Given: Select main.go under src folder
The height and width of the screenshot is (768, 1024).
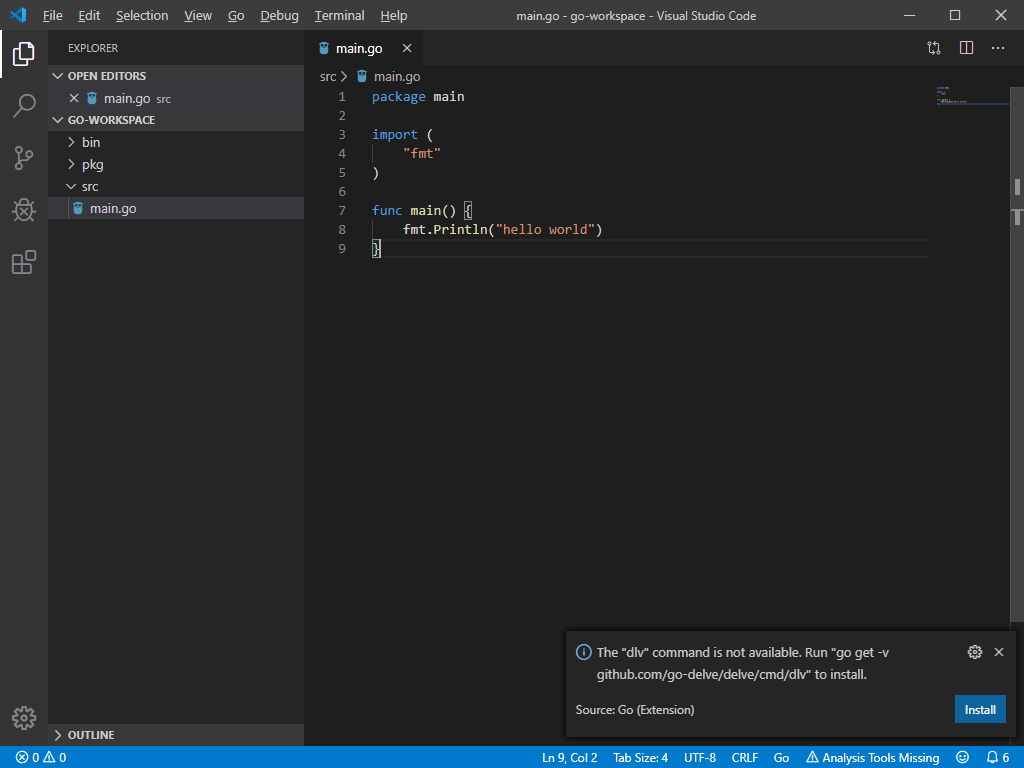Looking at the screenshot, I should coord(176,208).
